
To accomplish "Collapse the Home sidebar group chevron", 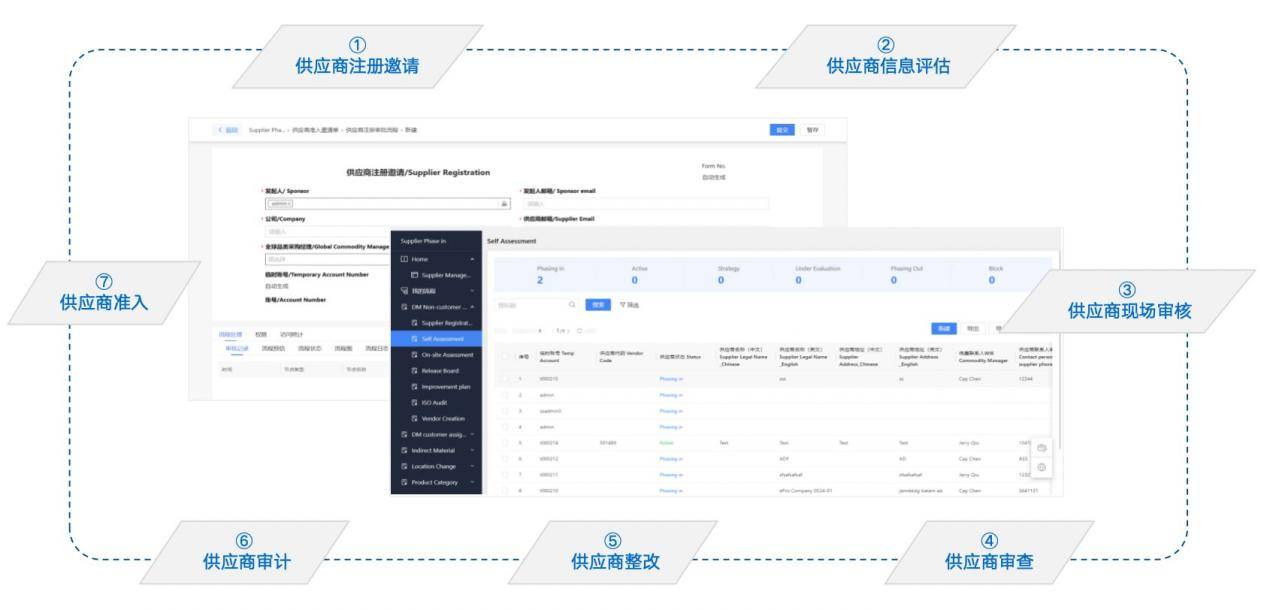I will tap(472, 259).
